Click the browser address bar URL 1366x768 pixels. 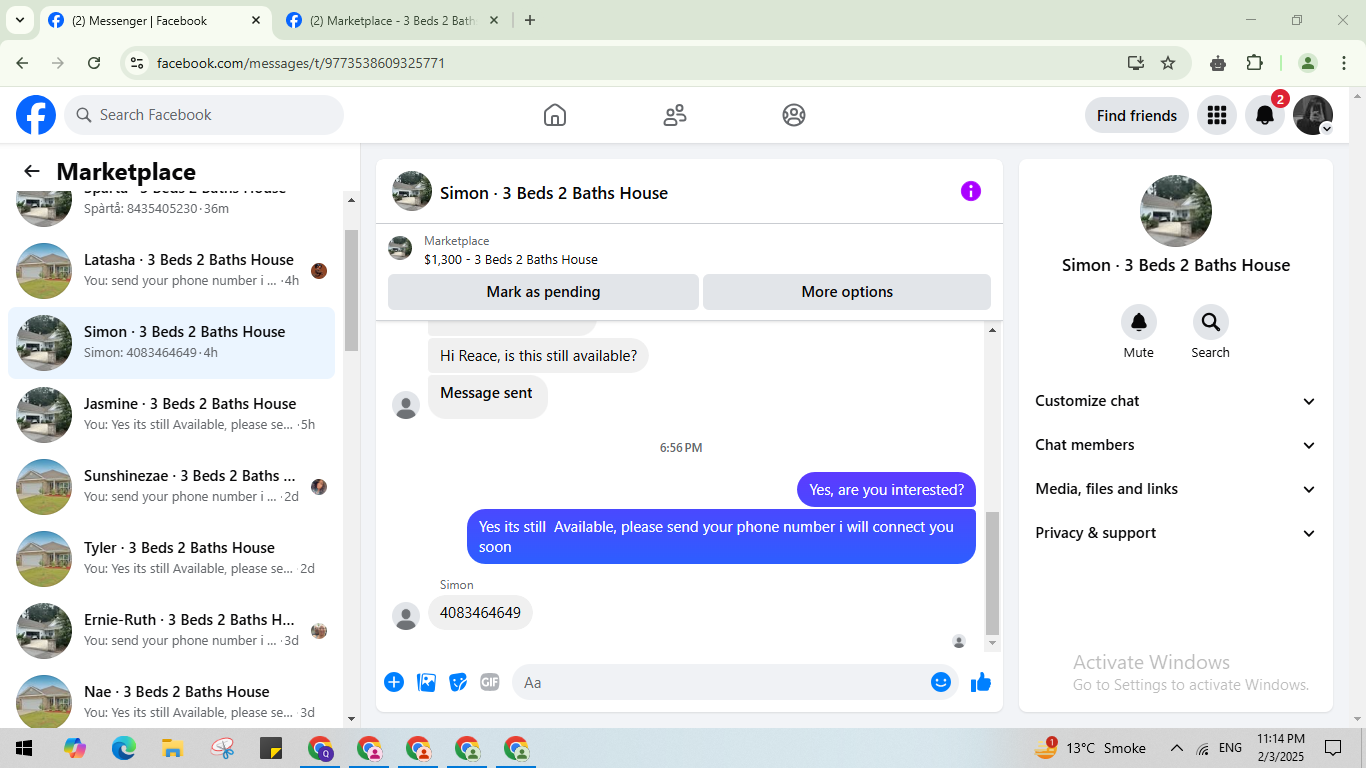point(301,63)
